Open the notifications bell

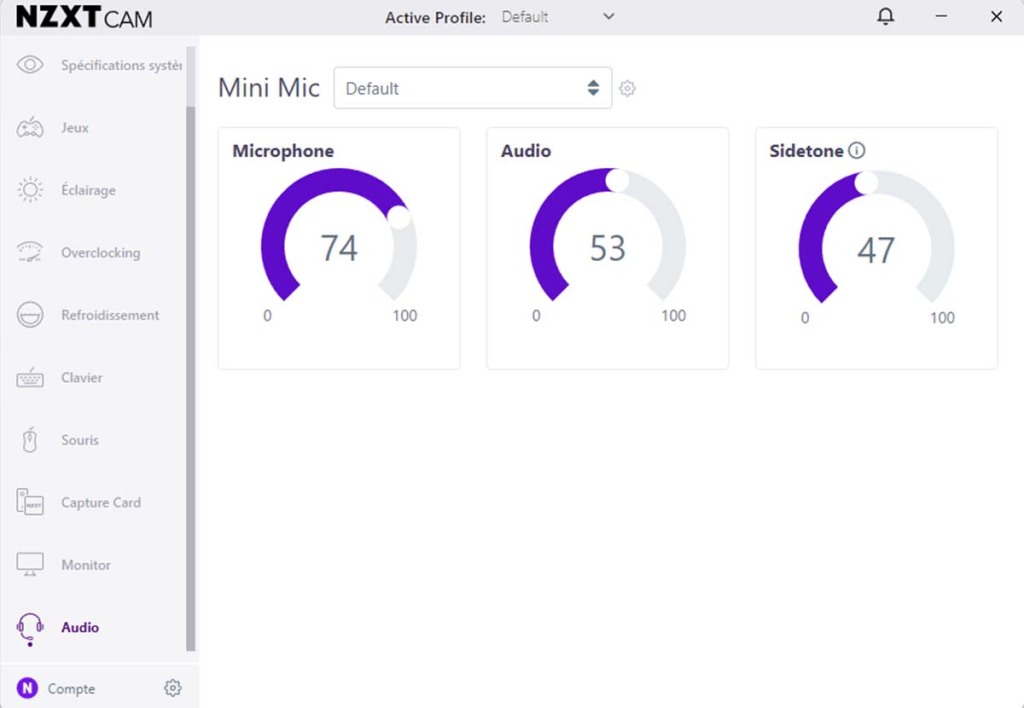pos(885,17)
